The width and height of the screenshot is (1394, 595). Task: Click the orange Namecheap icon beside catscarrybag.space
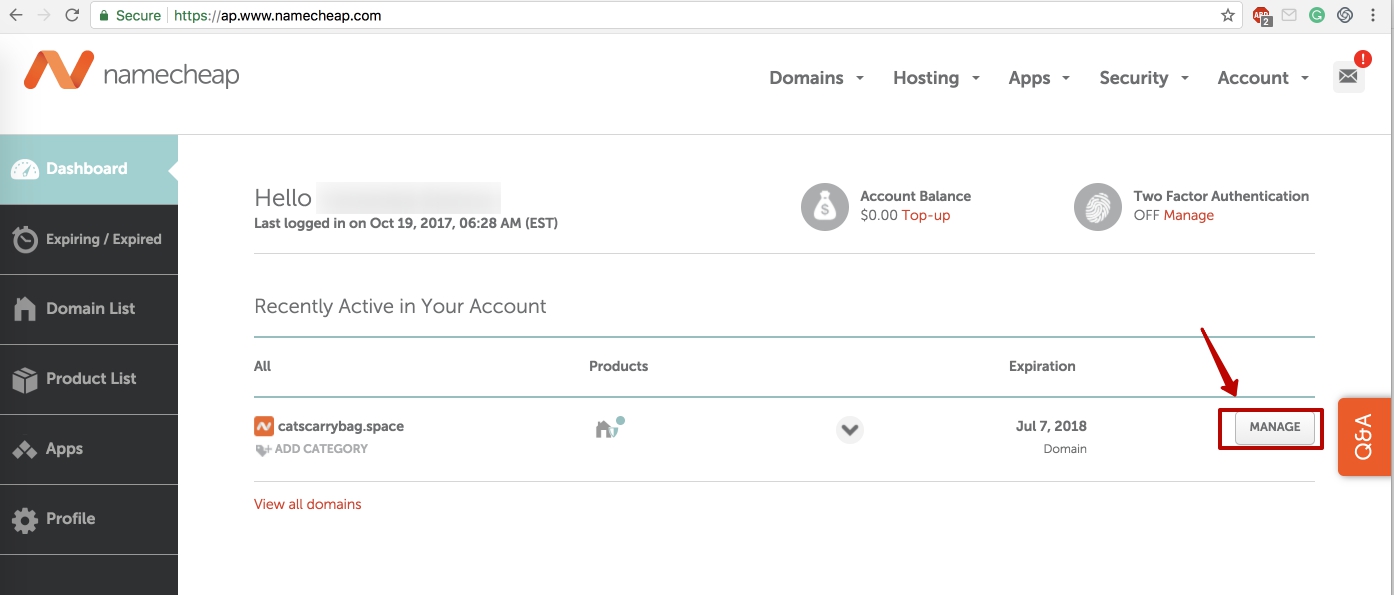(x=264, y=426)
